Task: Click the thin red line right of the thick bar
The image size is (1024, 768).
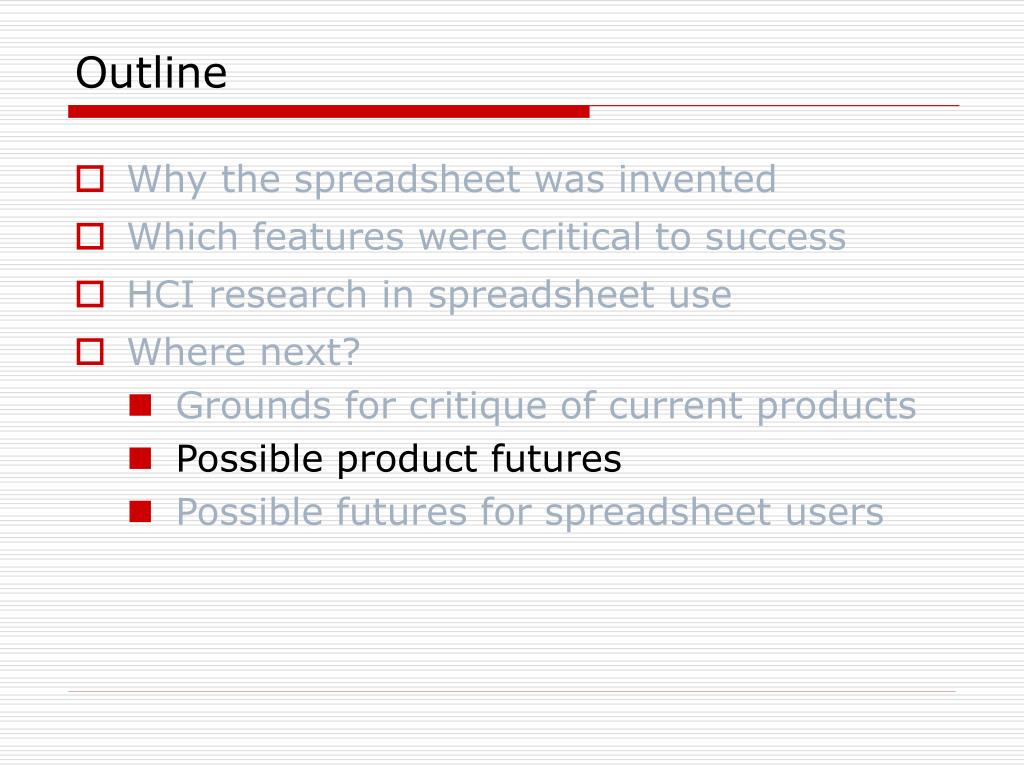Action: [775, 105]
